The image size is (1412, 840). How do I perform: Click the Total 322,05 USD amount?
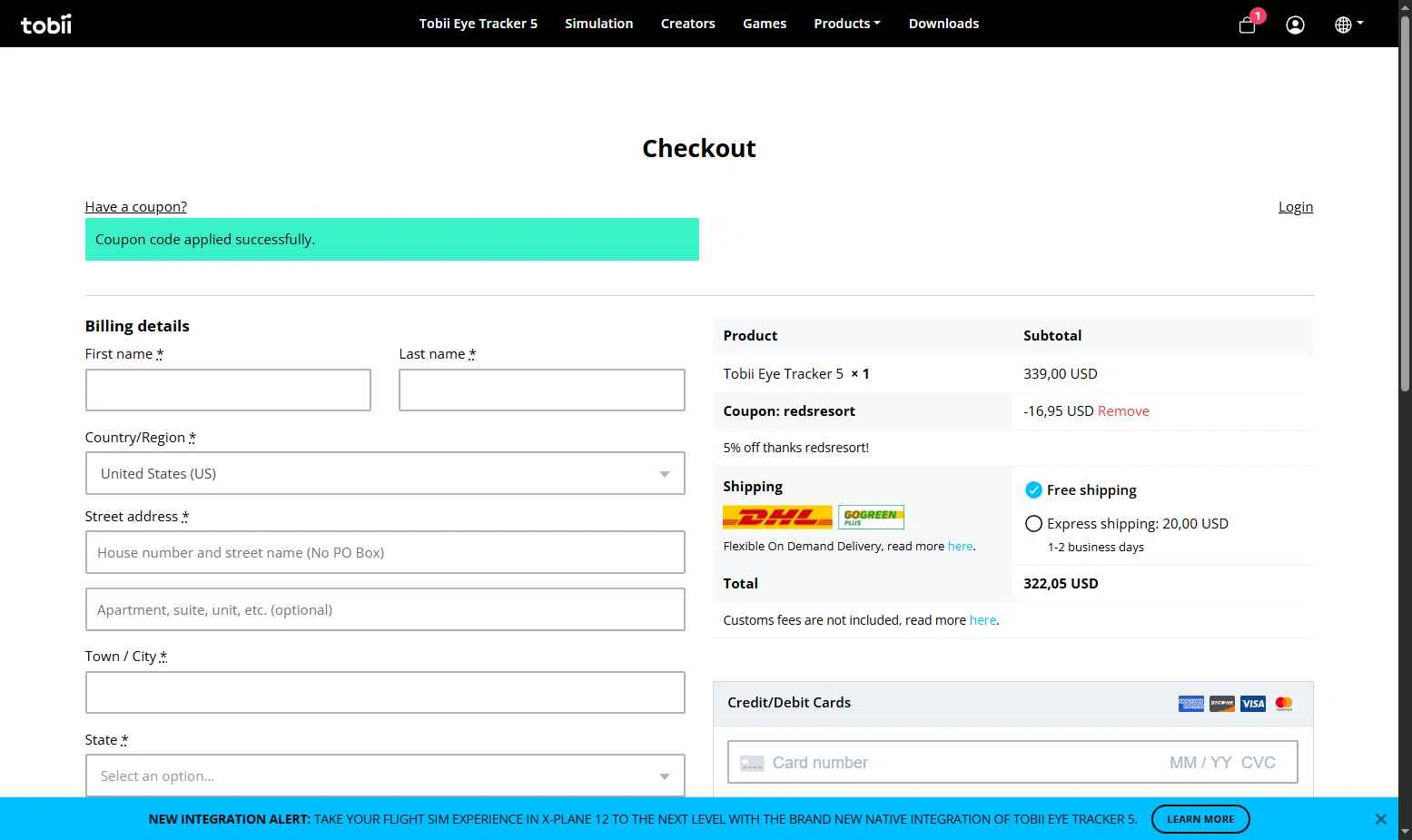coord(1061,584)
